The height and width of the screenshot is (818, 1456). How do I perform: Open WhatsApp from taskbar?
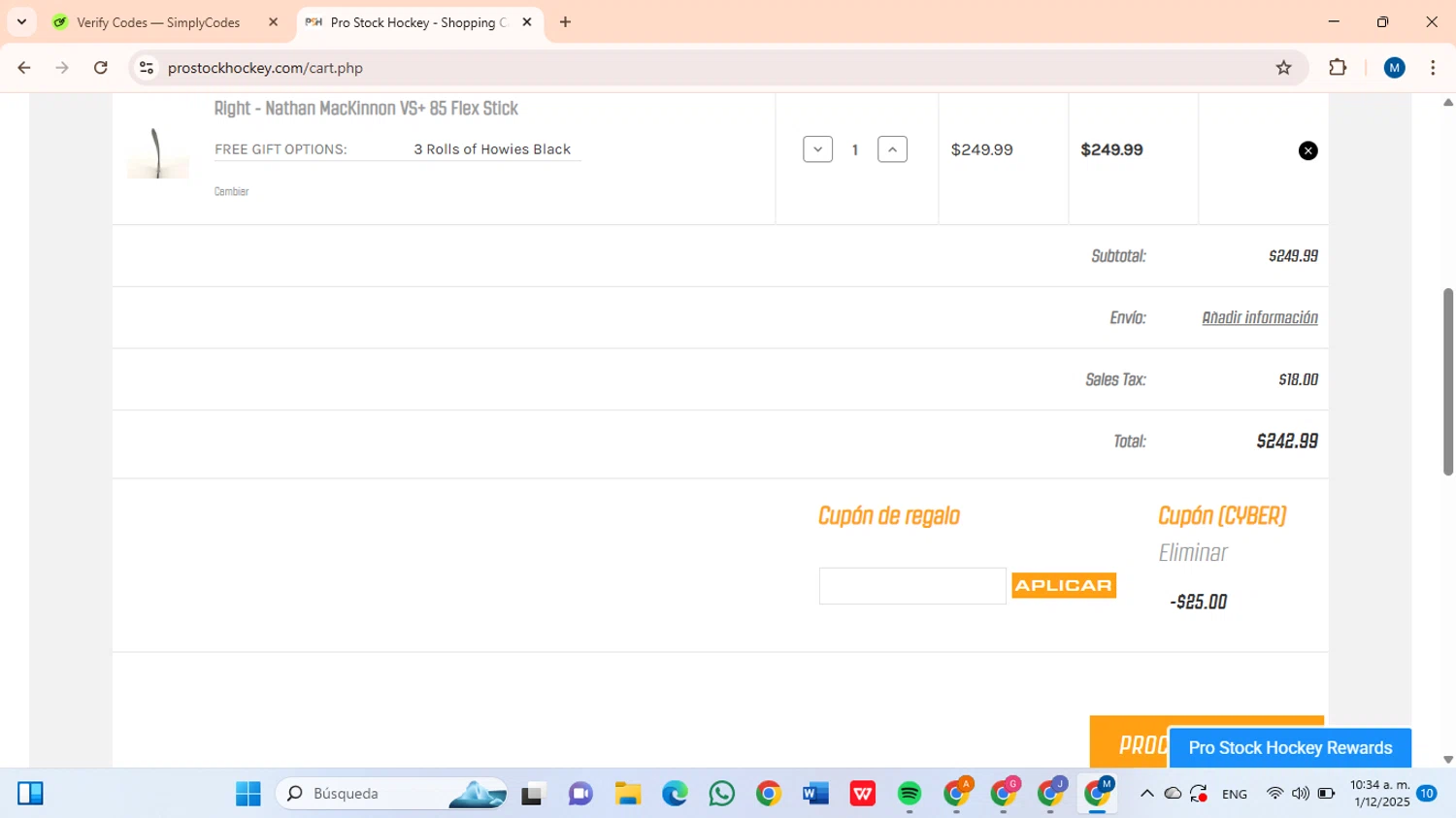click(x=721, y=794)
